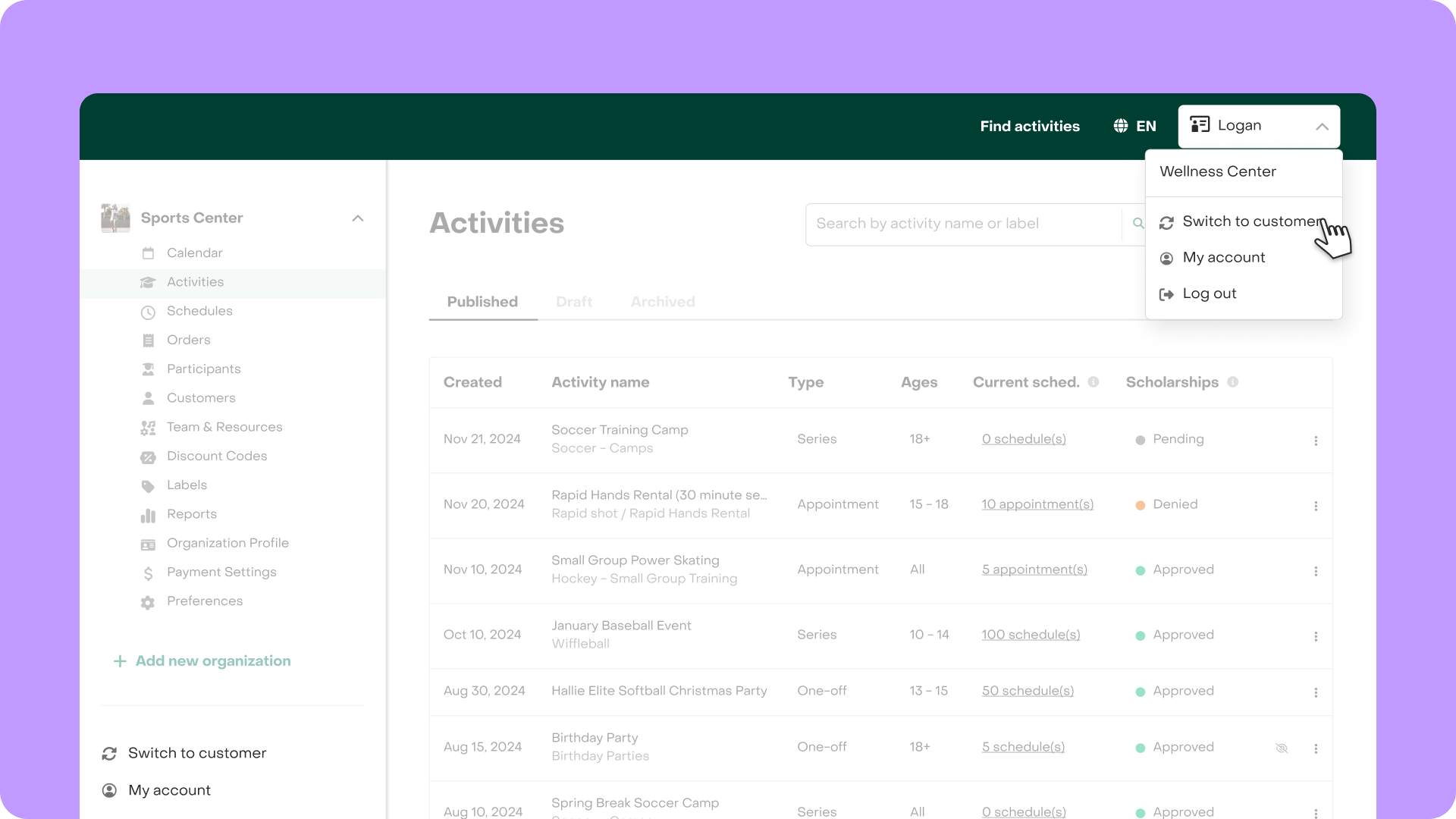
Task: Switch to the Archived tab
Action: (x=663, y=302)
